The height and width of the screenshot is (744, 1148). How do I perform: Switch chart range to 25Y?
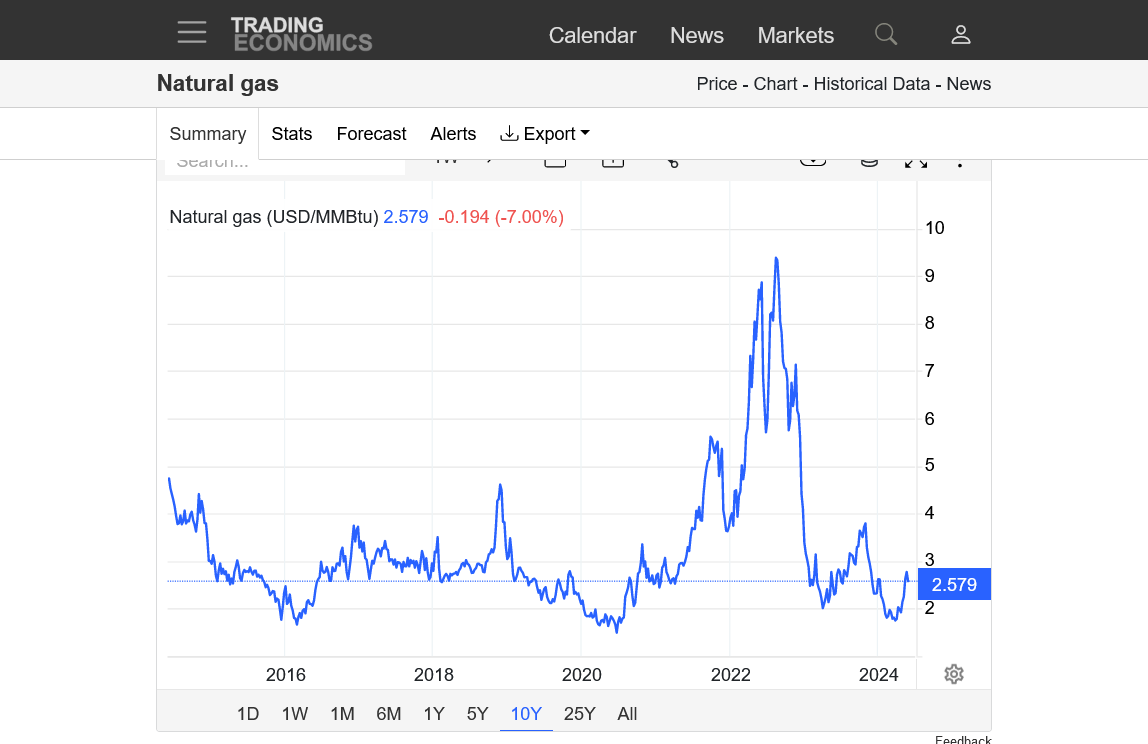579,714
